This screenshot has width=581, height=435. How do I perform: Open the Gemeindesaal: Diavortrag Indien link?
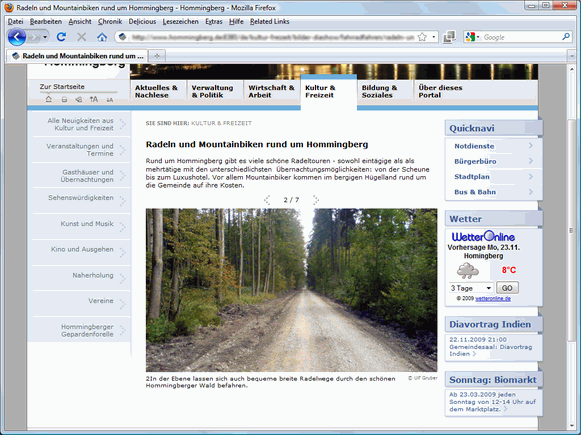click(491, 350)
